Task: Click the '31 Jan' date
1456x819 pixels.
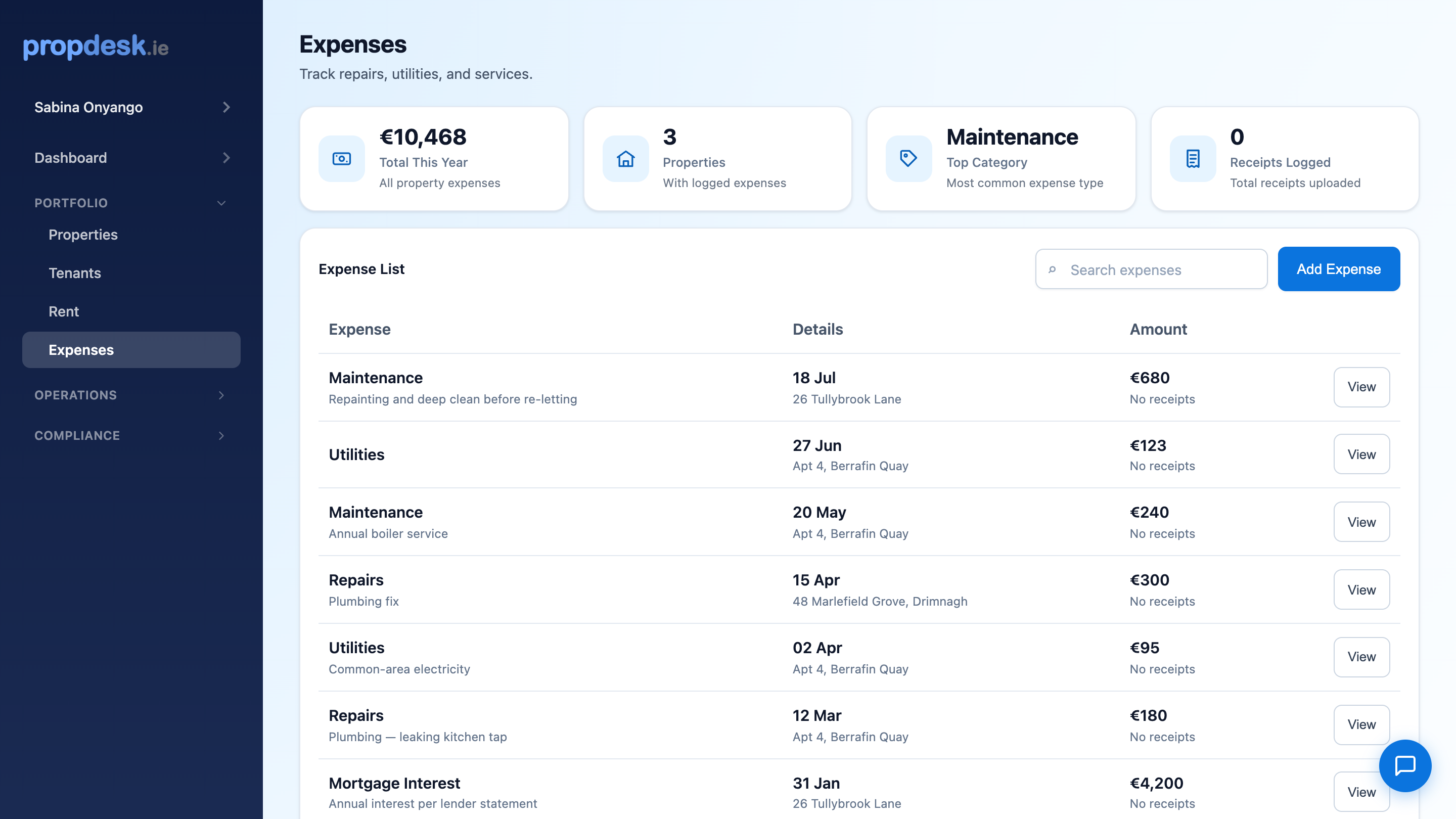Action: click(816, 783)
